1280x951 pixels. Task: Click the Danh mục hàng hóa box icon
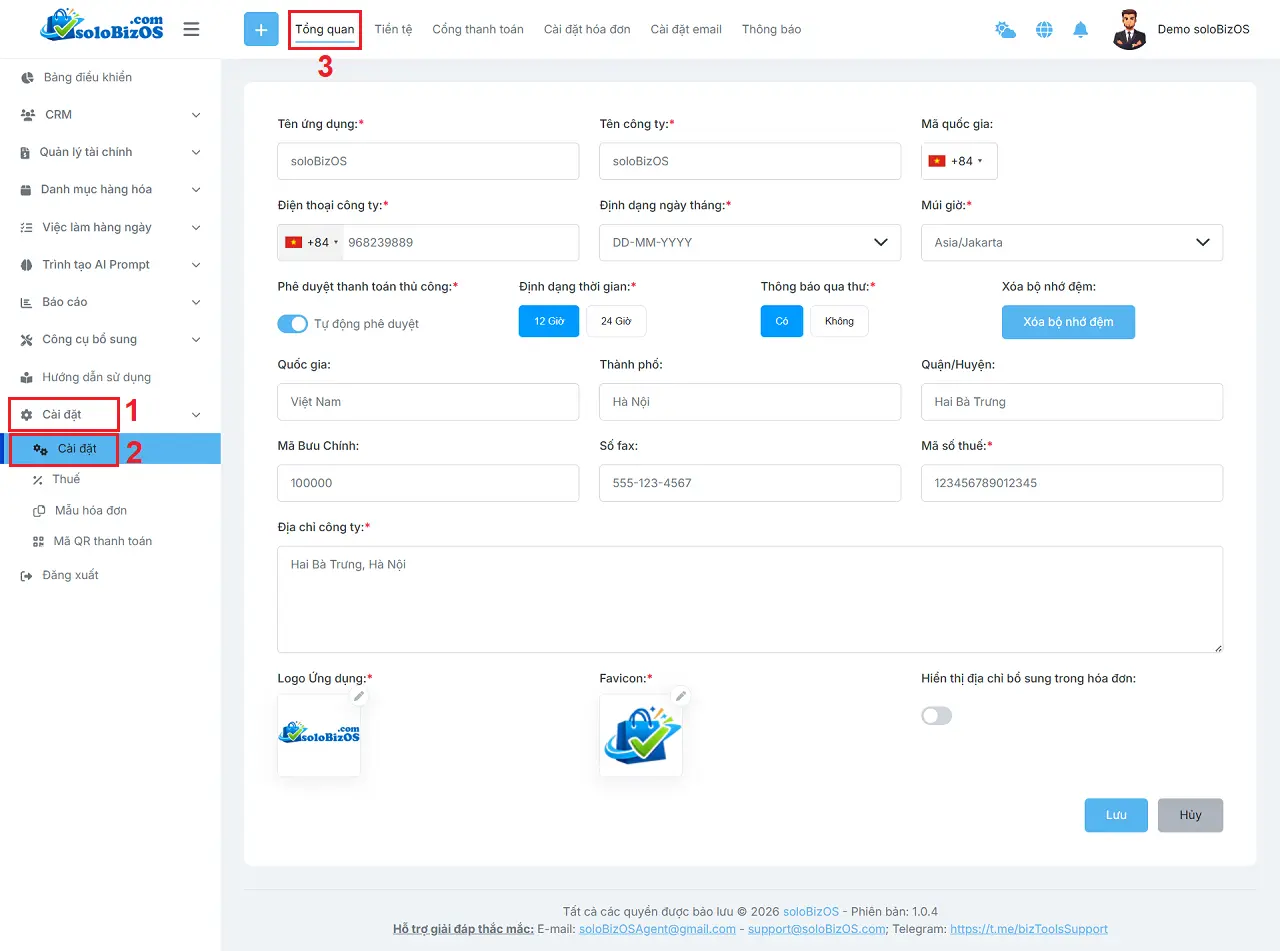point(27,190)
